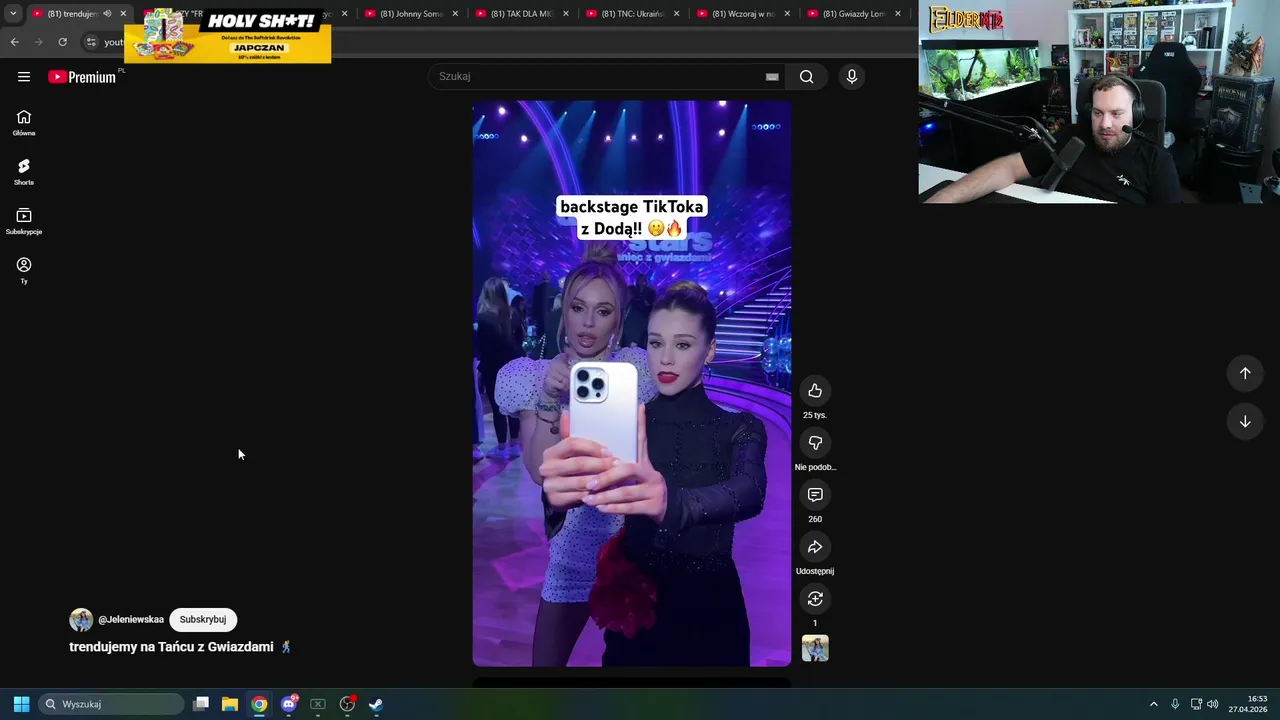Dislike the Short with thumbs down
The height and width of the screenshot is (720, 1280).
point(815,443)
